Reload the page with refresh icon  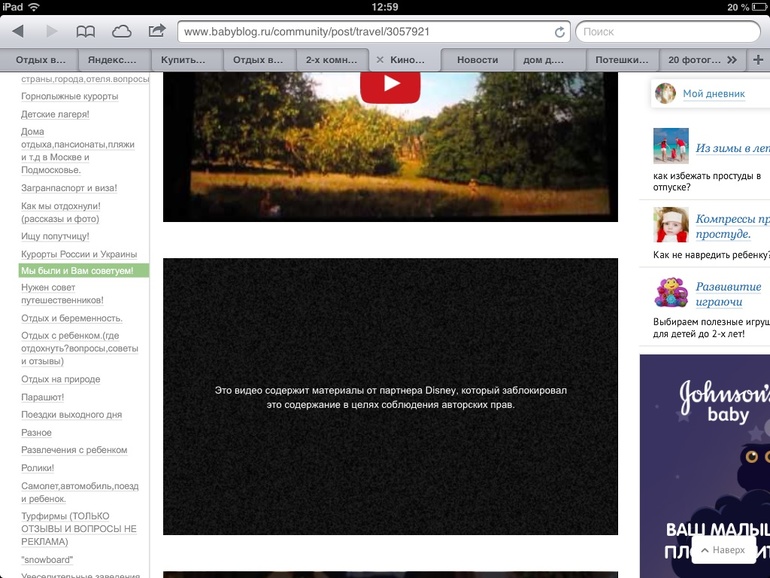[559, 32]
